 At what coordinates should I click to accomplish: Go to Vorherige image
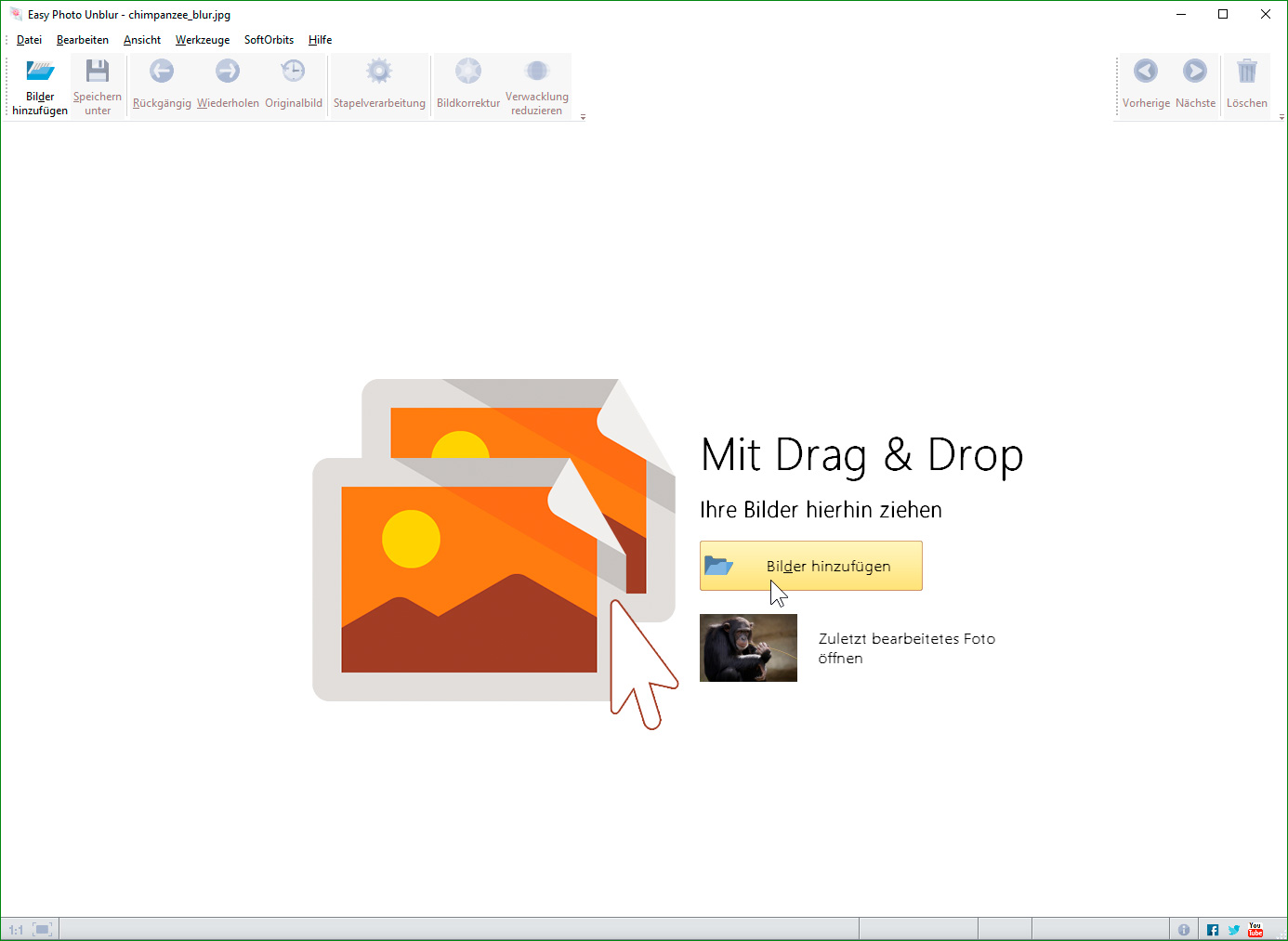click(x=1146, y=72)
